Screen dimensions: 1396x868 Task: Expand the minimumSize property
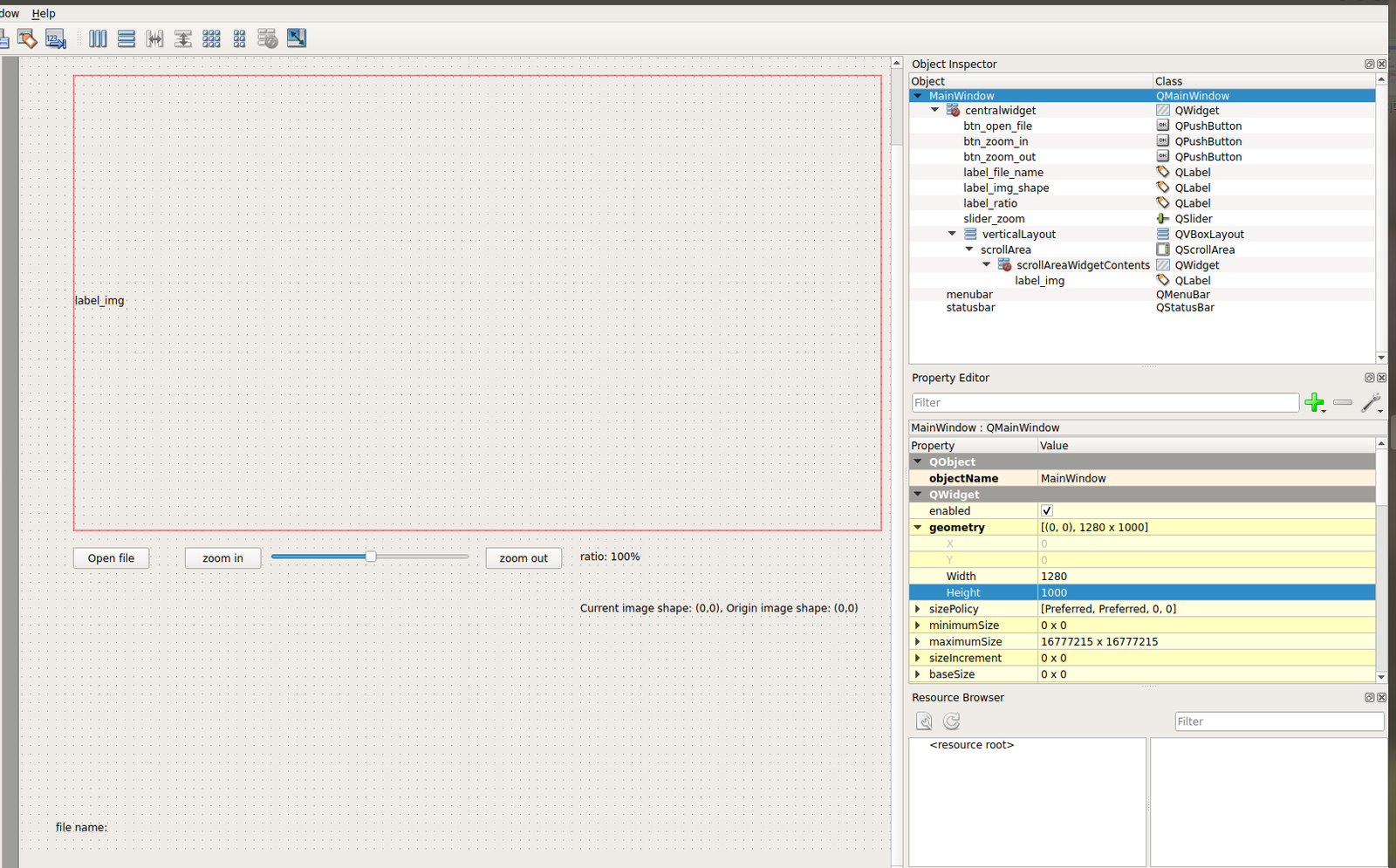pyautogui.click(x=918, y=625)
